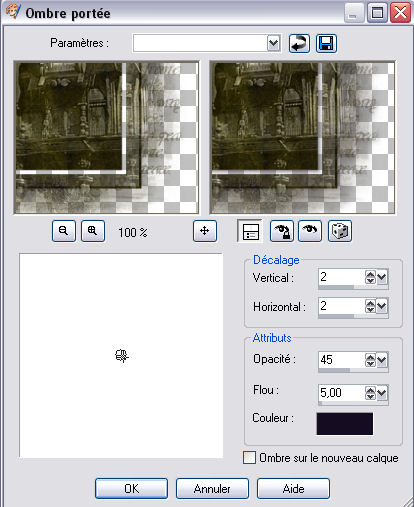
Task: Click the reset to default arrow icon
Action: click(x=299, y=43)
